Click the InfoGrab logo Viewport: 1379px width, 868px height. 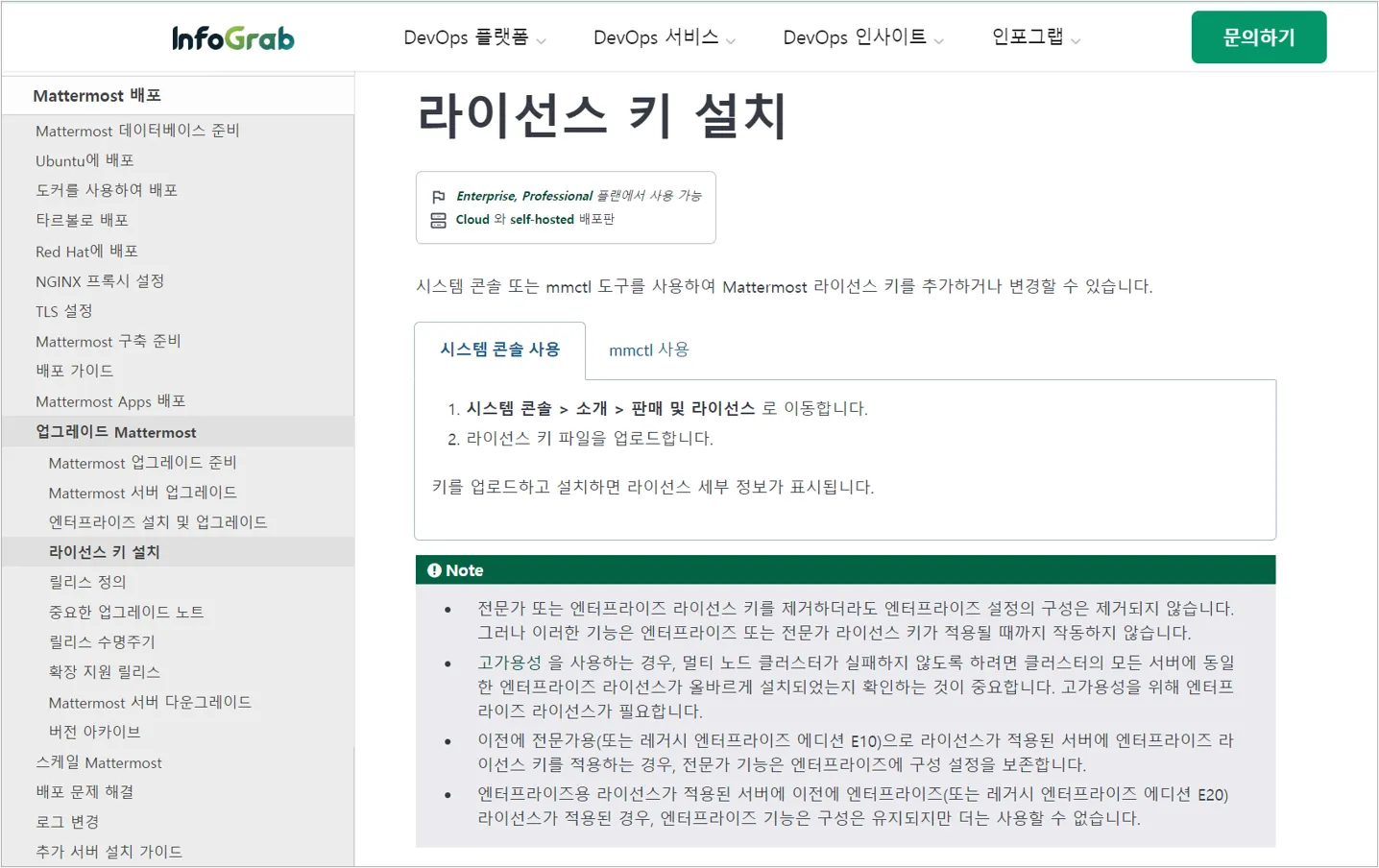(233, 37)
